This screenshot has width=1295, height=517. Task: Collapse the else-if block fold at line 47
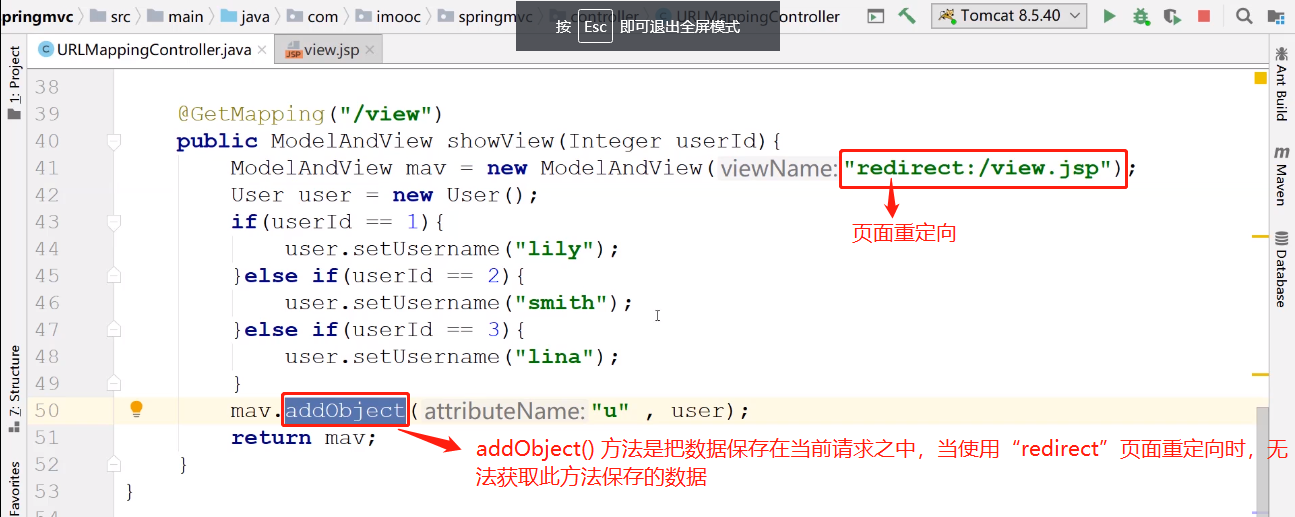[x=114, y=330]
